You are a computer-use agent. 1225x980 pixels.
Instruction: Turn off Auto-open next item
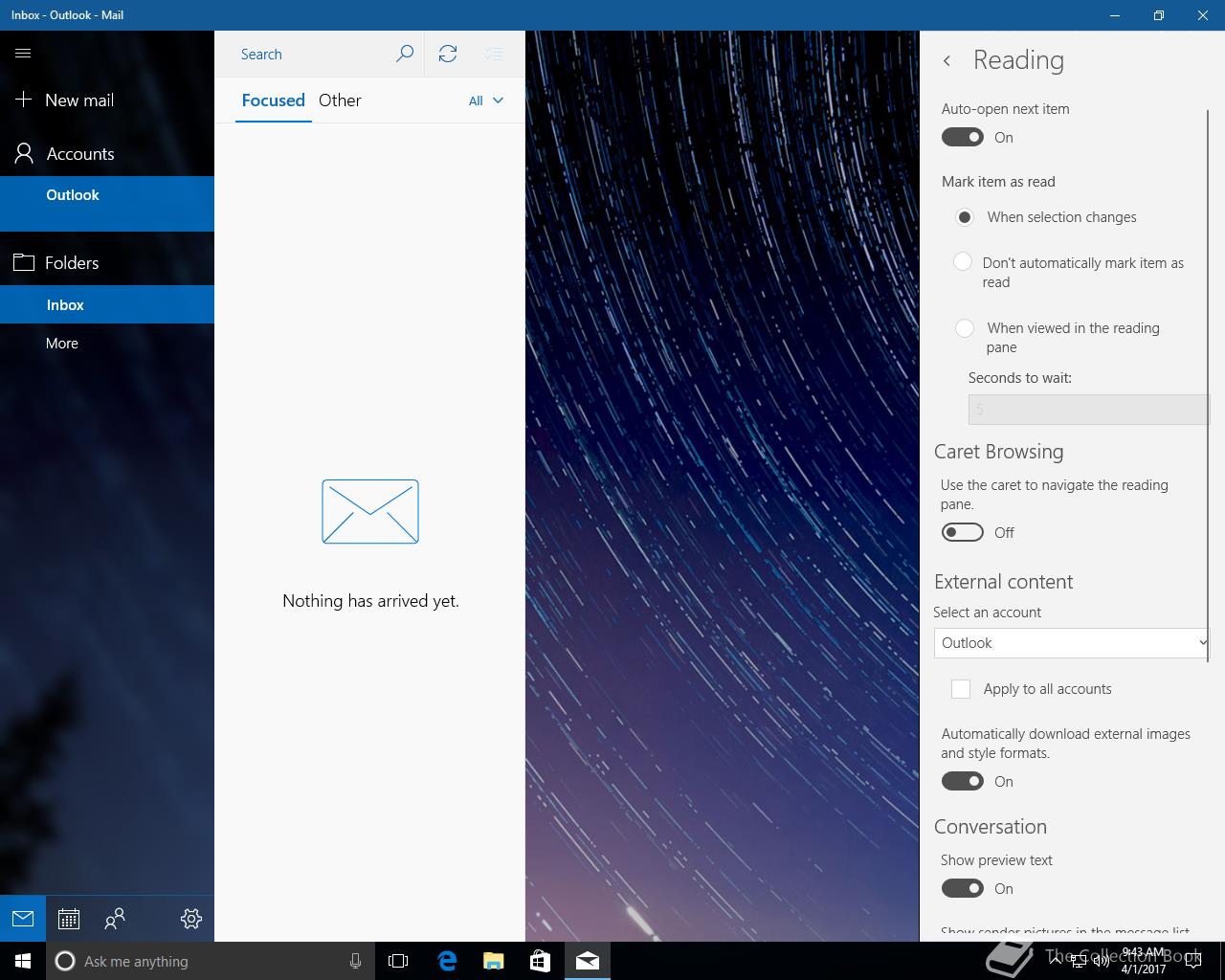click(x=963, y=137)
